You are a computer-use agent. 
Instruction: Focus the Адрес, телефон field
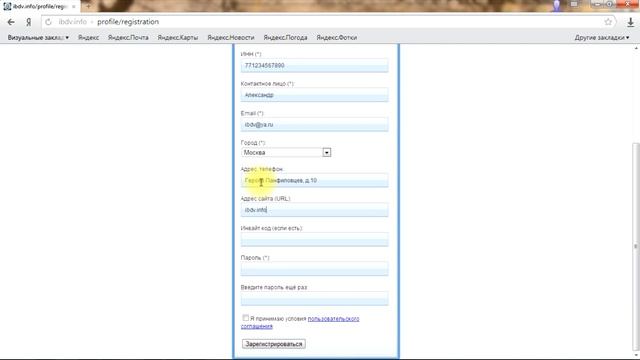tap(314, 180)
